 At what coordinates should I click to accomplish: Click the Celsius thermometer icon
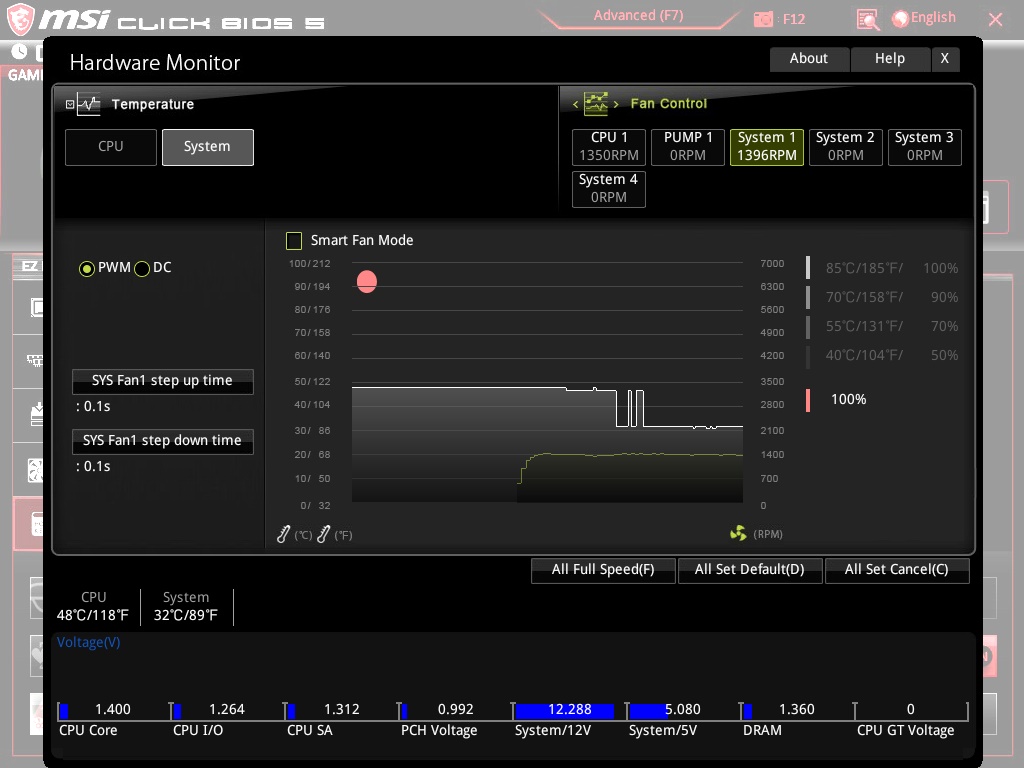283,535
